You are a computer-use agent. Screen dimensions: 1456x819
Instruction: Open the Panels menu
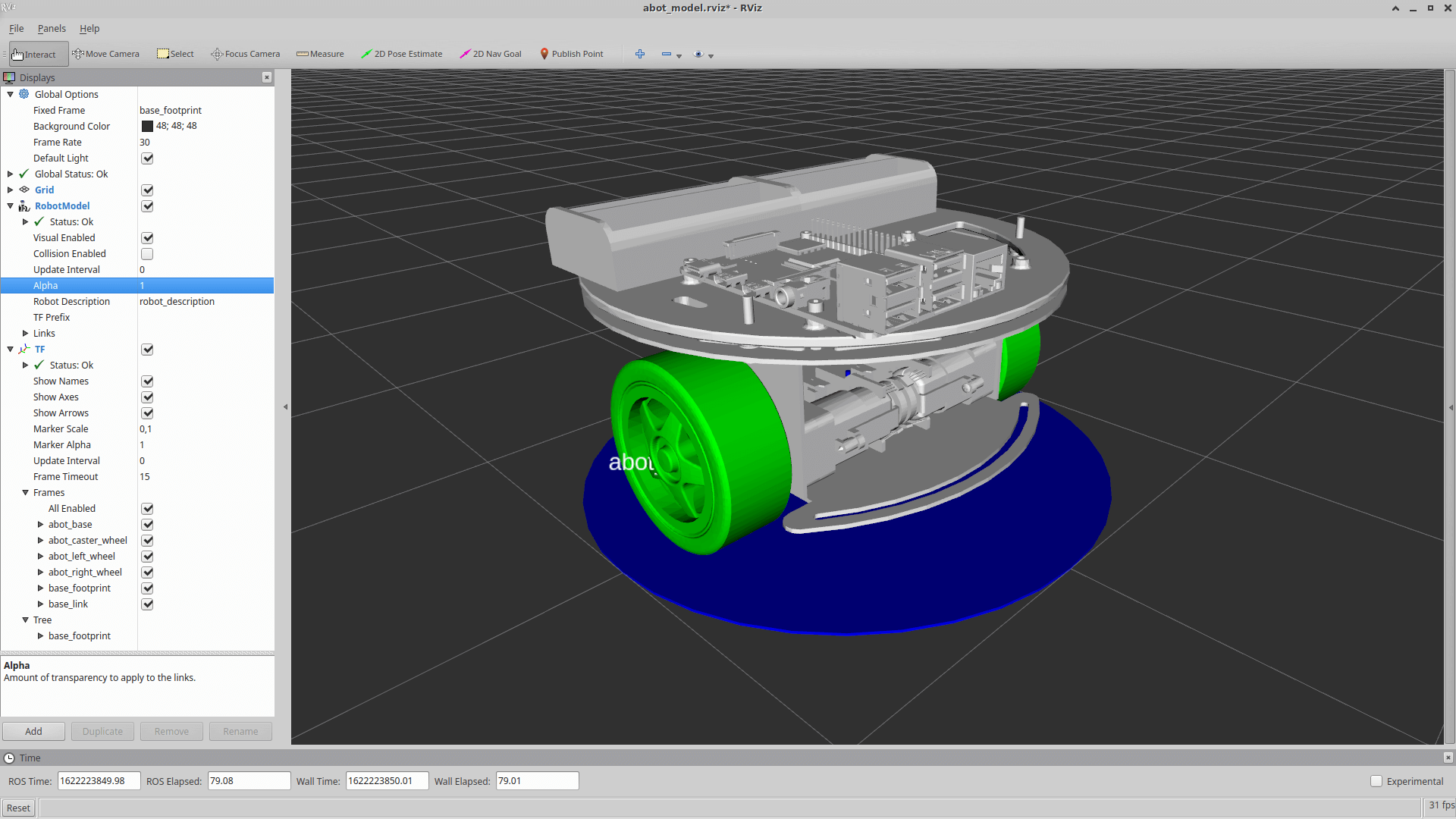click(x=52, y=29)
